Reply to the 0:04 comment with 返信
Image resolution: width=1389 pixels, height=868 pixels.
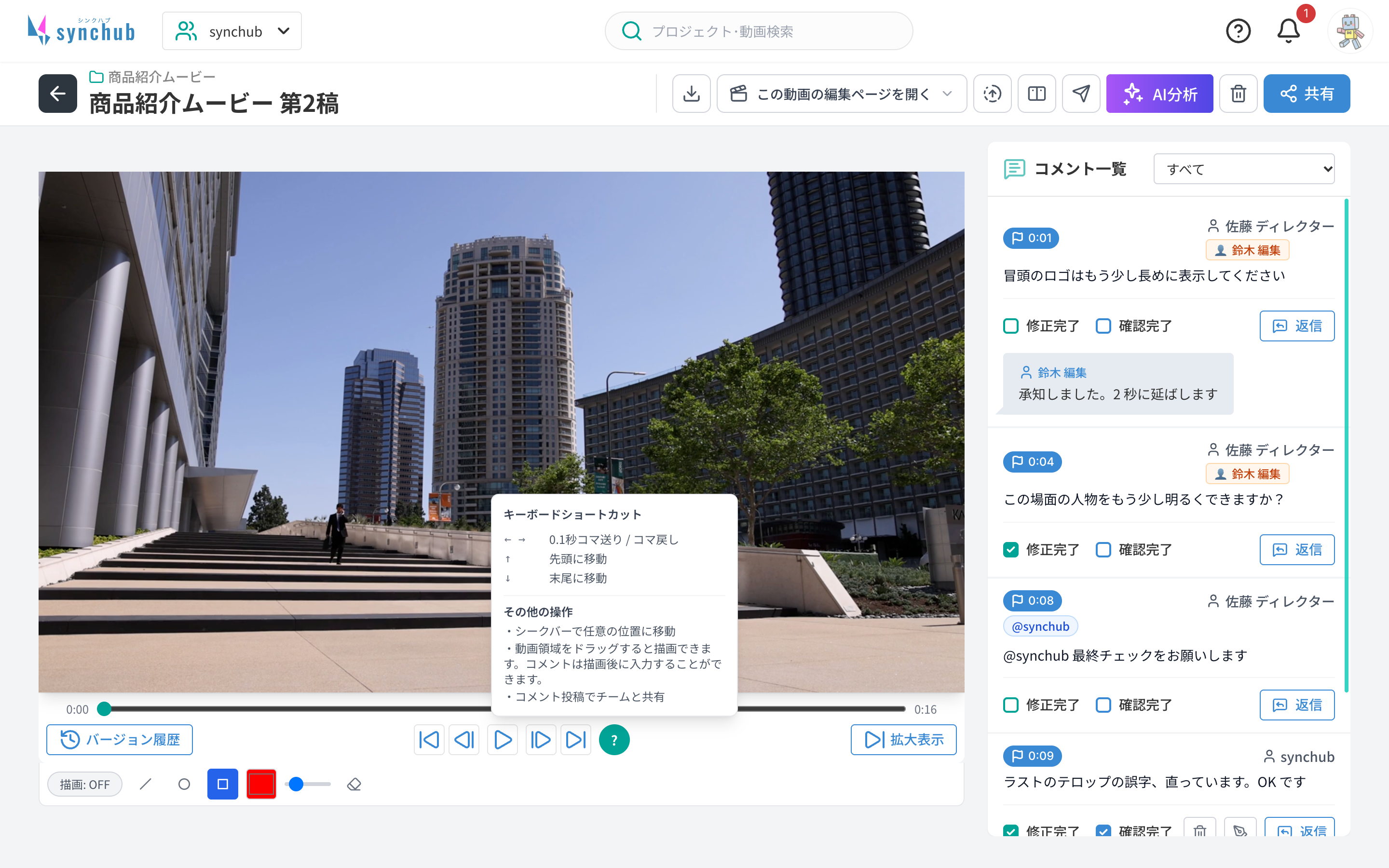1296,549
